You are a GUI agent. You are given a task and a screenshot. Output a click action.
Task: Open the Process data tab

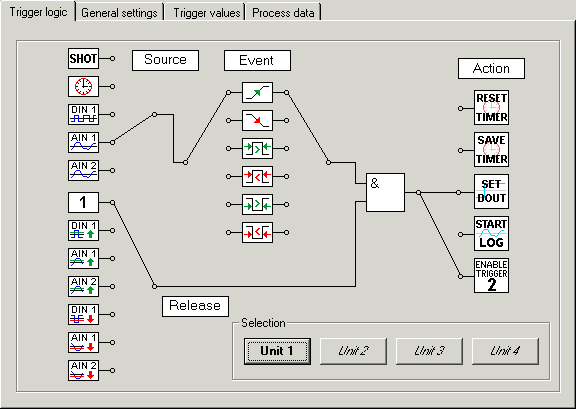(x=283, y=13)
